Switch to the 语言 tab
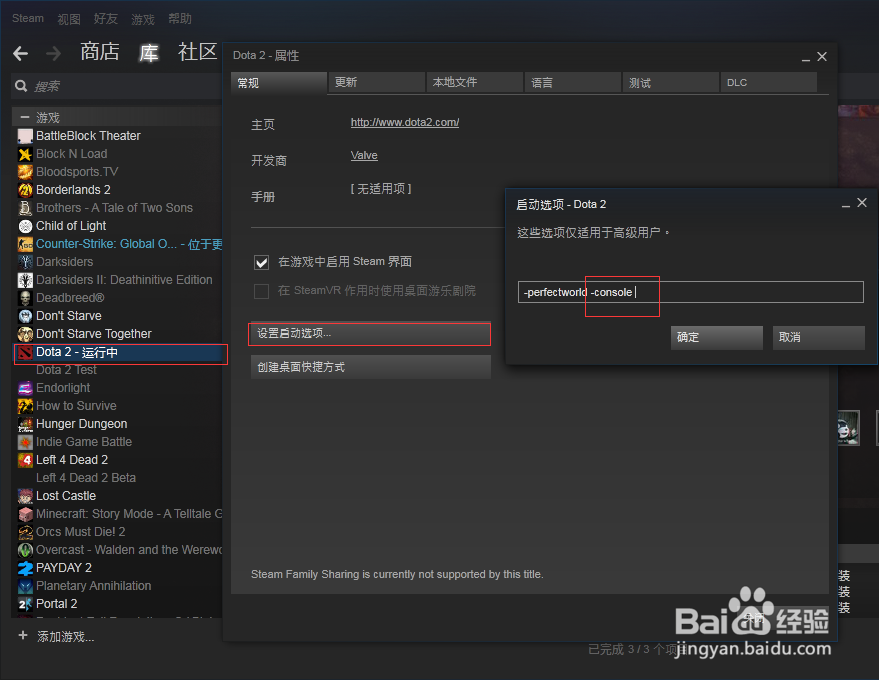Image resolution: width=879 pixels, height=680 pixels. [x=573, y=82]
